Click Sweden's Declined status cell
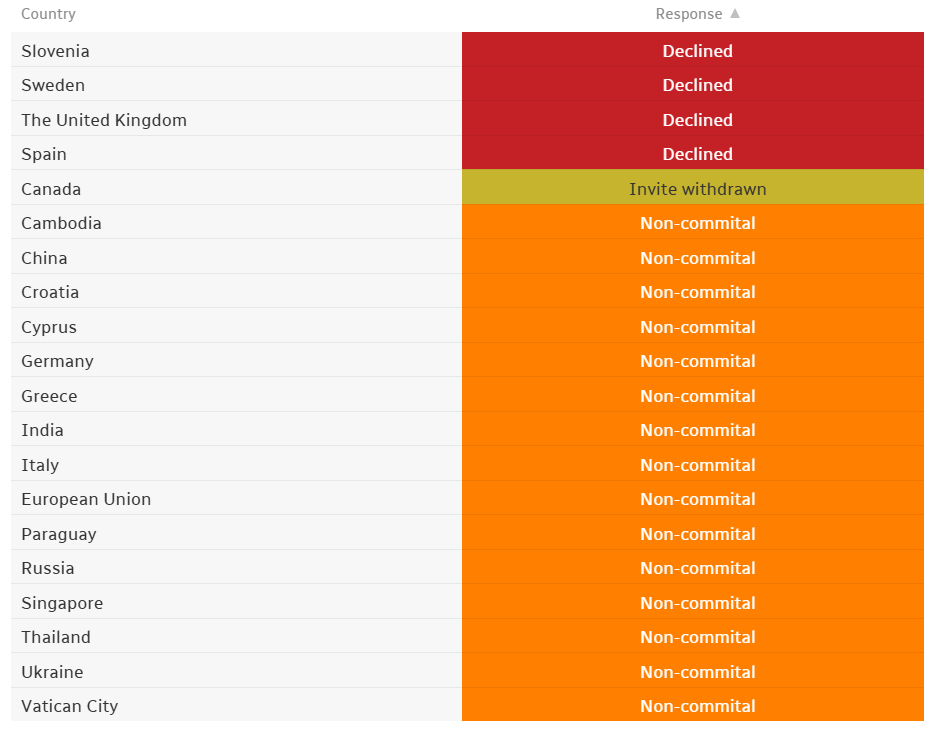This screenshot has height=730, width=947. point(697,85)
